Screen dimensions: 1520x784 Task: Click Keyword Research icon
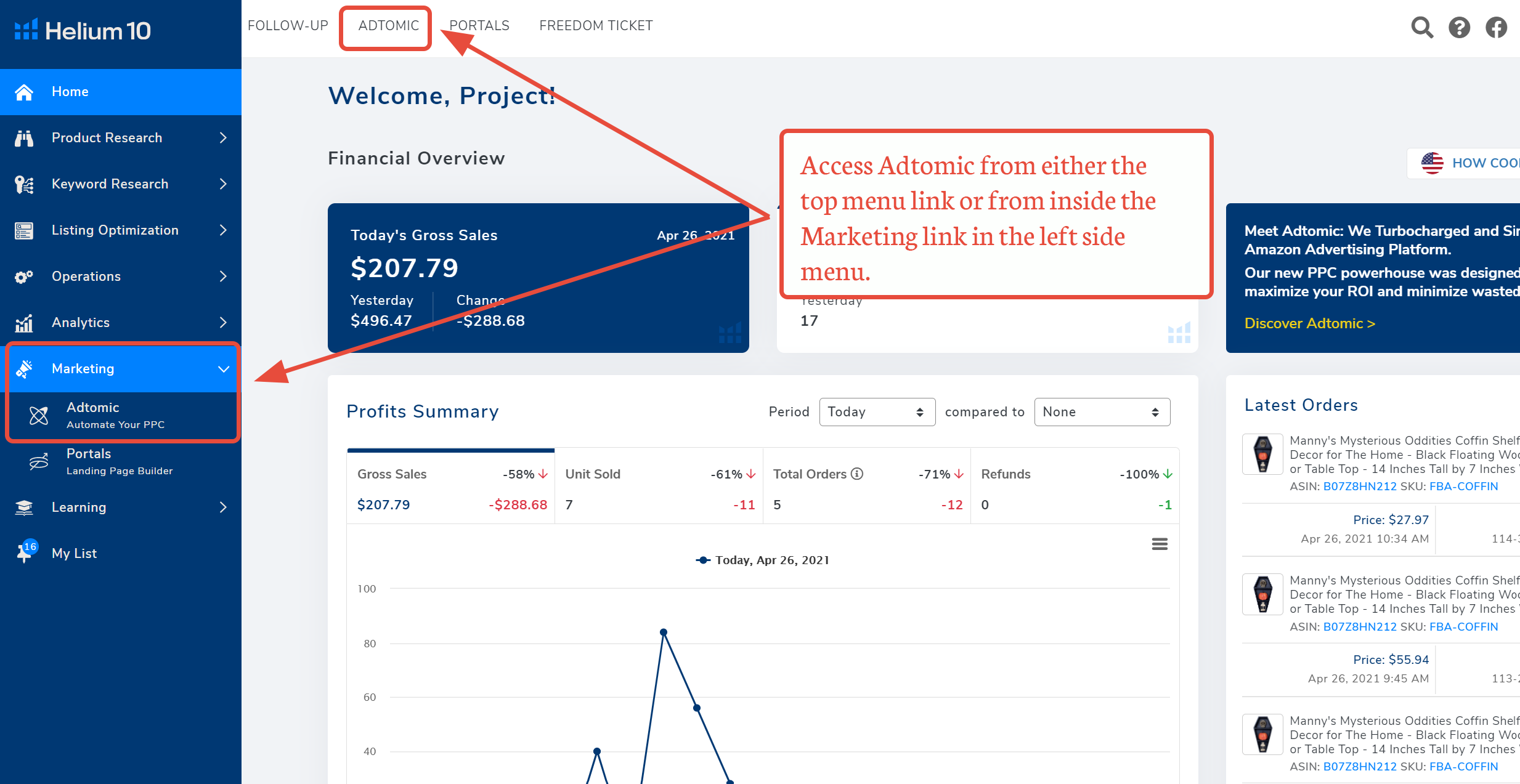pyautogui.click(x=24, y=184)
